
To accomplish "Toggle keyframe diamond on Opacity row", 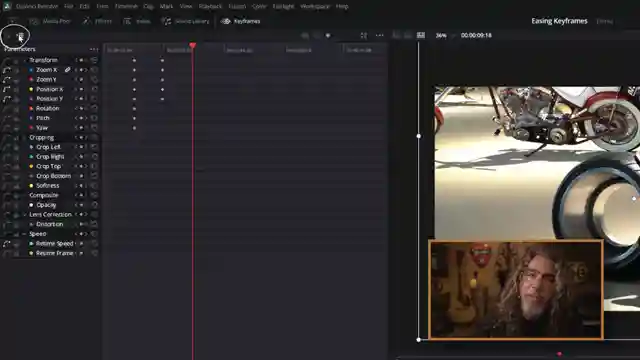I will (81, 205).
